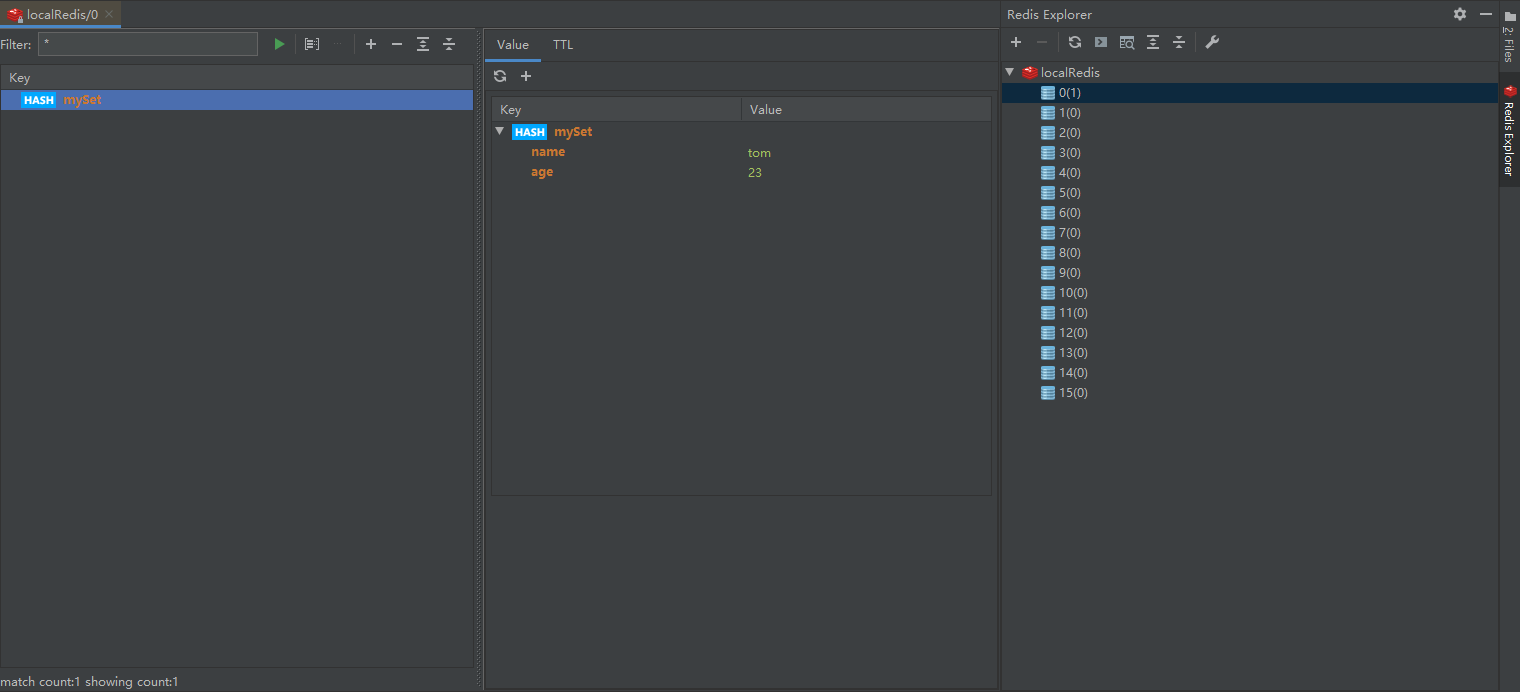Viewport: 1520px width, 692px height.
Task: Open the Redis console from Explorer toolbar
Action: point(1101,42)
